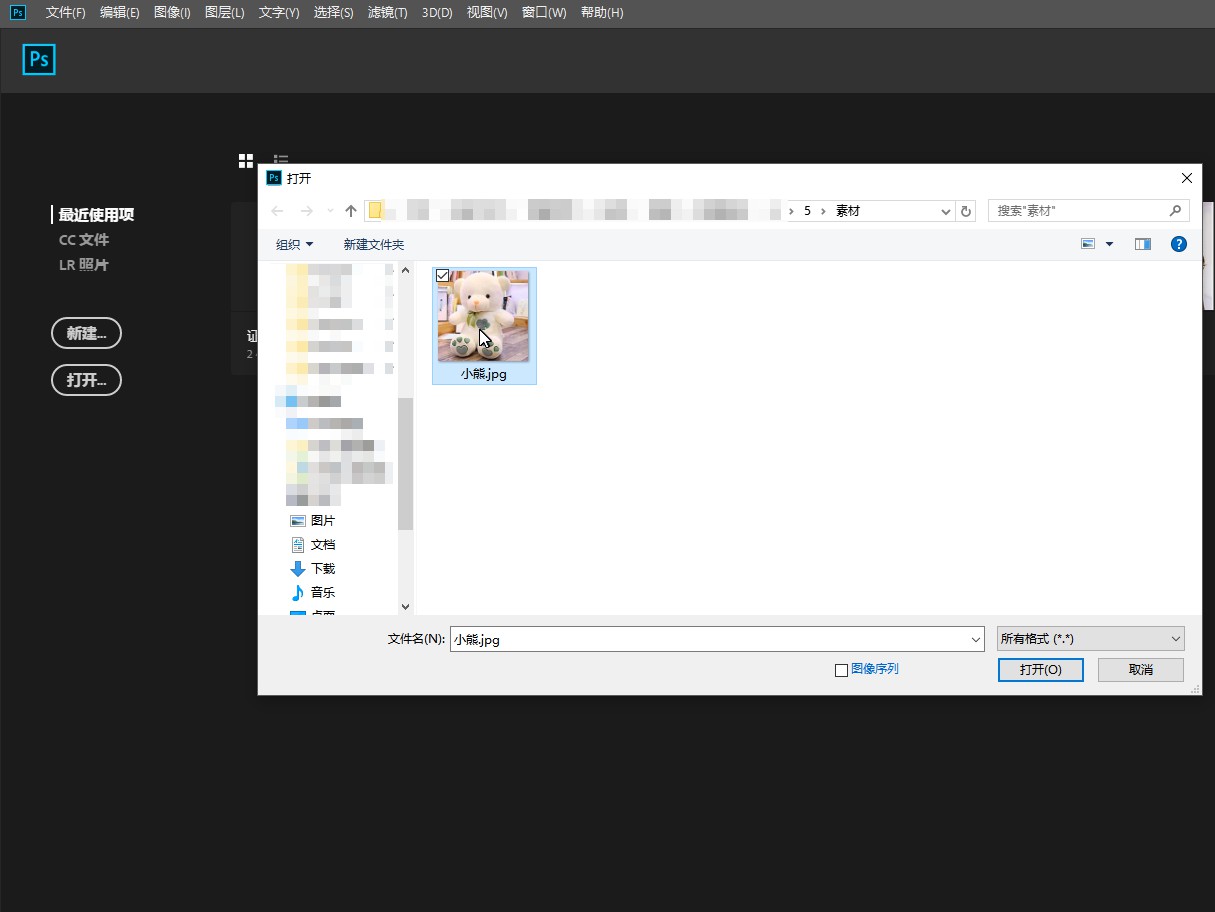Open the 图层(L) menu
This screenshot has width=1215, height=912.
point(224,13)
